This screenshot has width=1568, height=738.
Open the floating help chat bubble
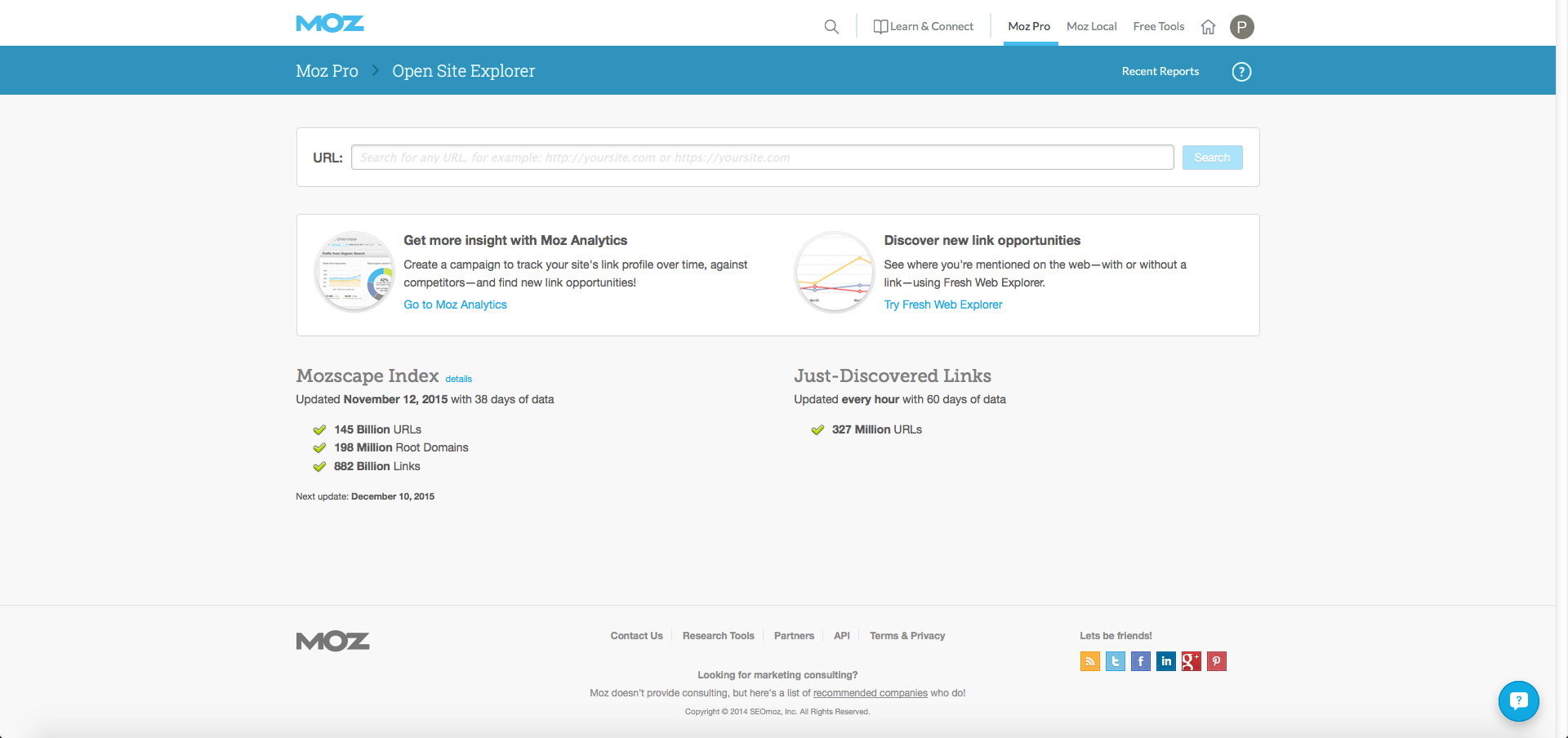1518,700
